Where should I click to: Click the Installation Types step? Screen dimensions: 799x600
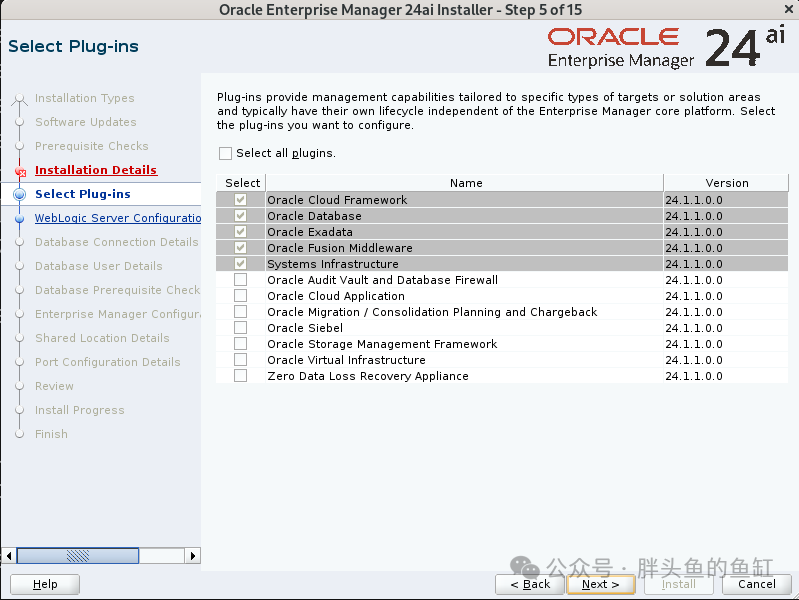(85, 98)
